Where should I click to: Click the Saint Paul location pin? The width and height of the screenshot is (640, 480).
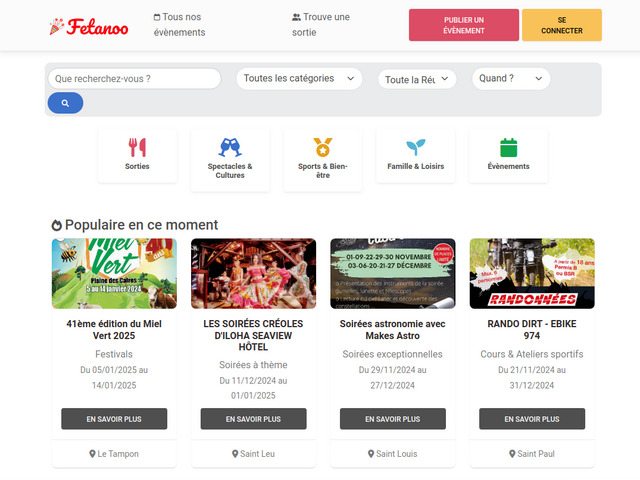pos(512,453)
